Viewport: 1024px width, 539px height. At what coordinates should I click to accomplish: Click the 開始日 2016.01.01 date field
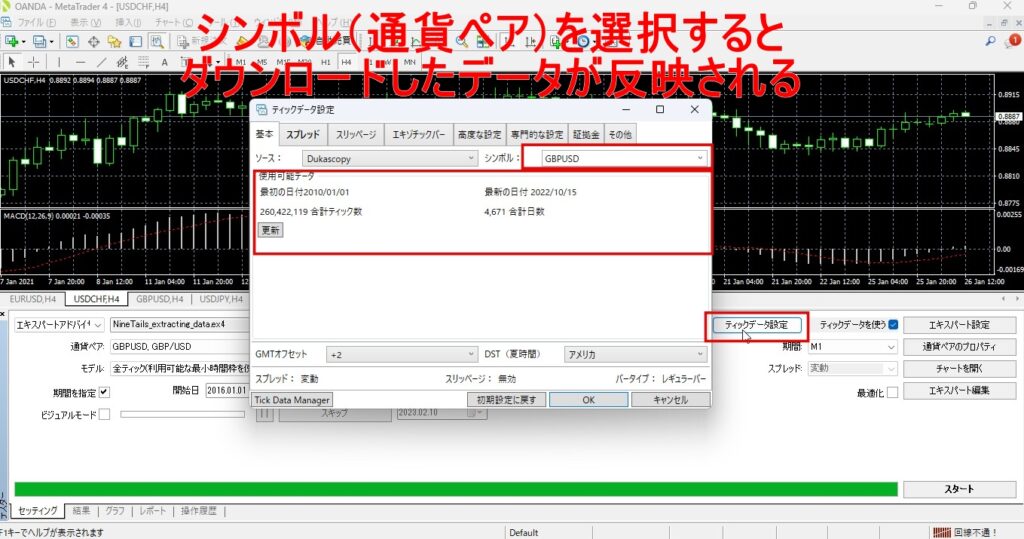227,390
